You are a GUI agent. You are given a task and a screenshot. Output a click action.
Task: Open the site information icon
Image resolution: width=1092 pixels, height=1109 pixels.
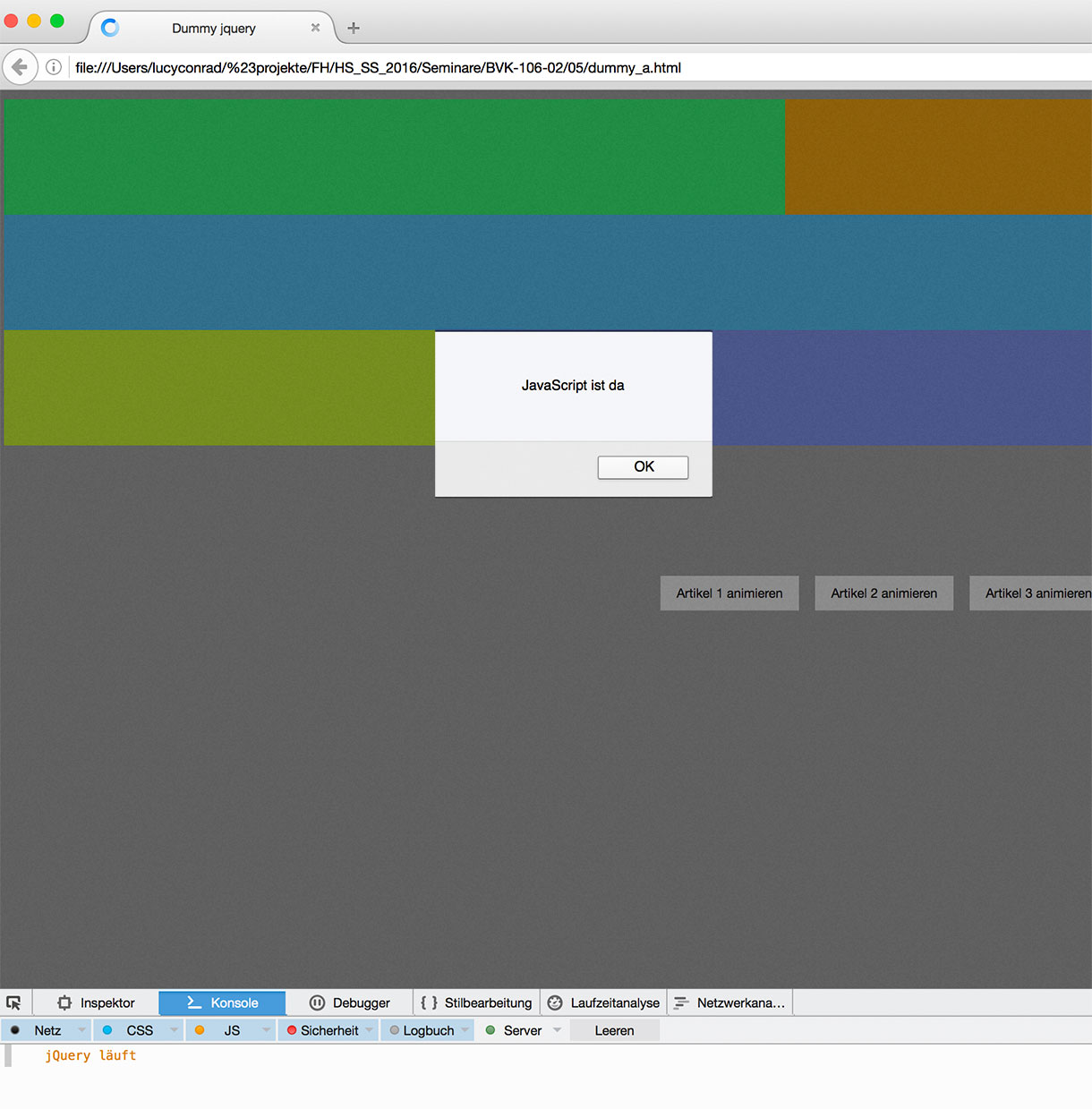point(54,67)
